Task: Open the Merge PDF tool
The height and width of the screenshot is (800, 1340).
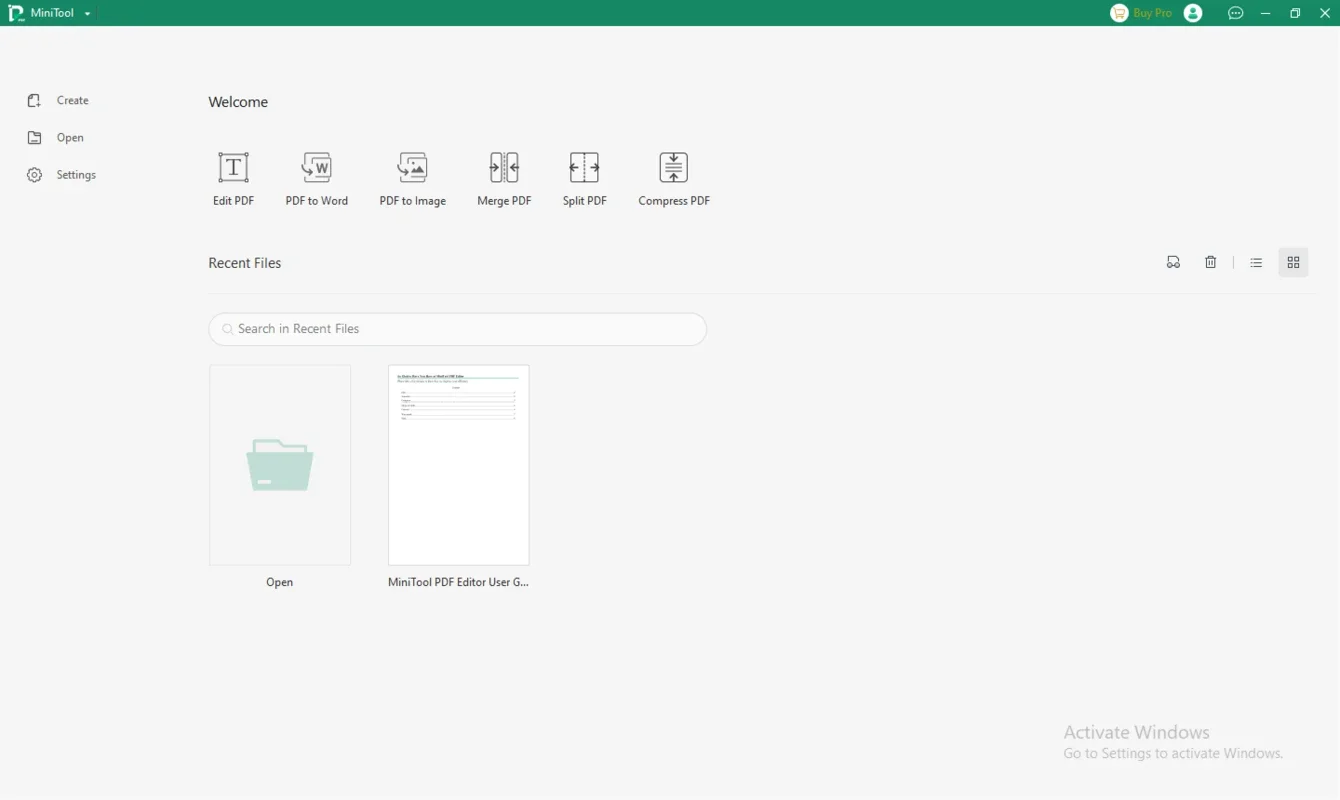Action: pos(504,179)
